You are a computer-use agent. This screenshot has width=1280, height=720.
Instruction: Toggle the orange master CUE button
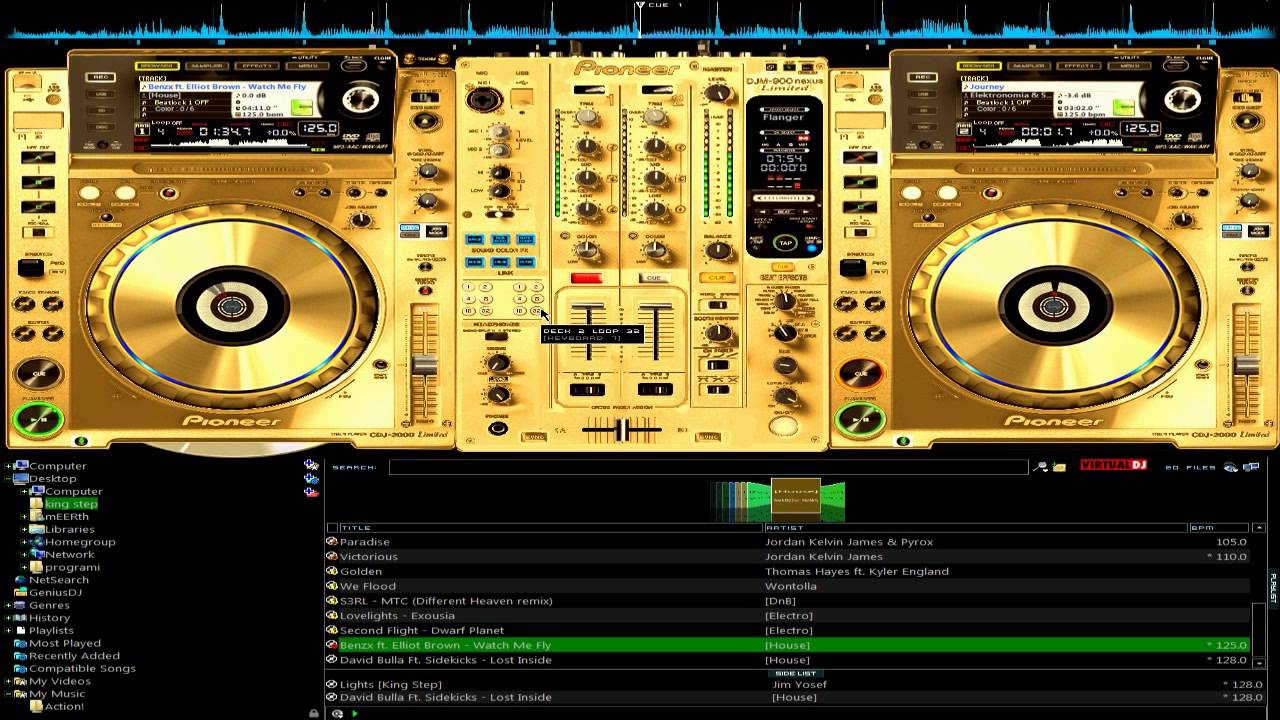[716, 278]
